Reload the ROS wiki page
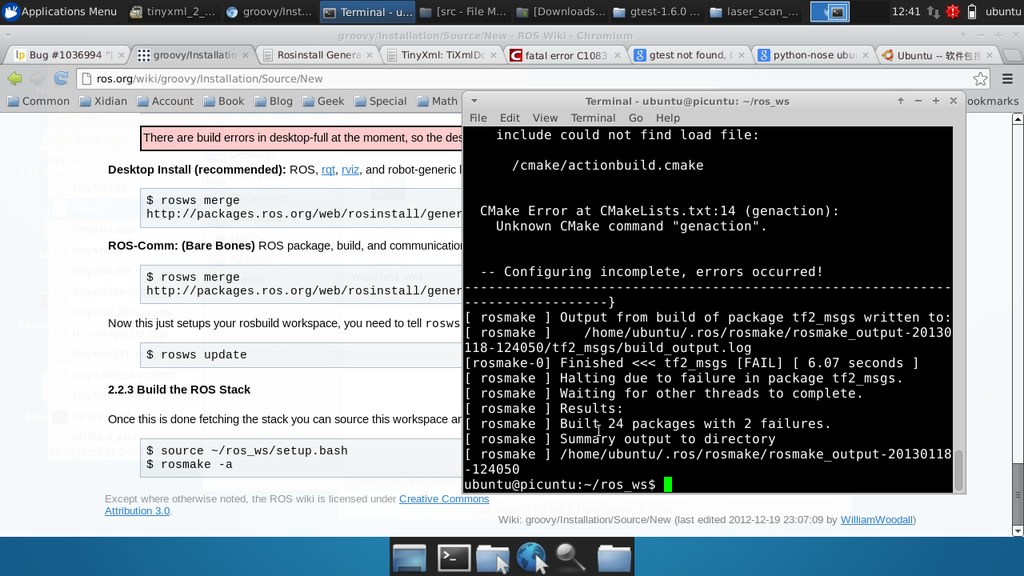 (61, 78)
